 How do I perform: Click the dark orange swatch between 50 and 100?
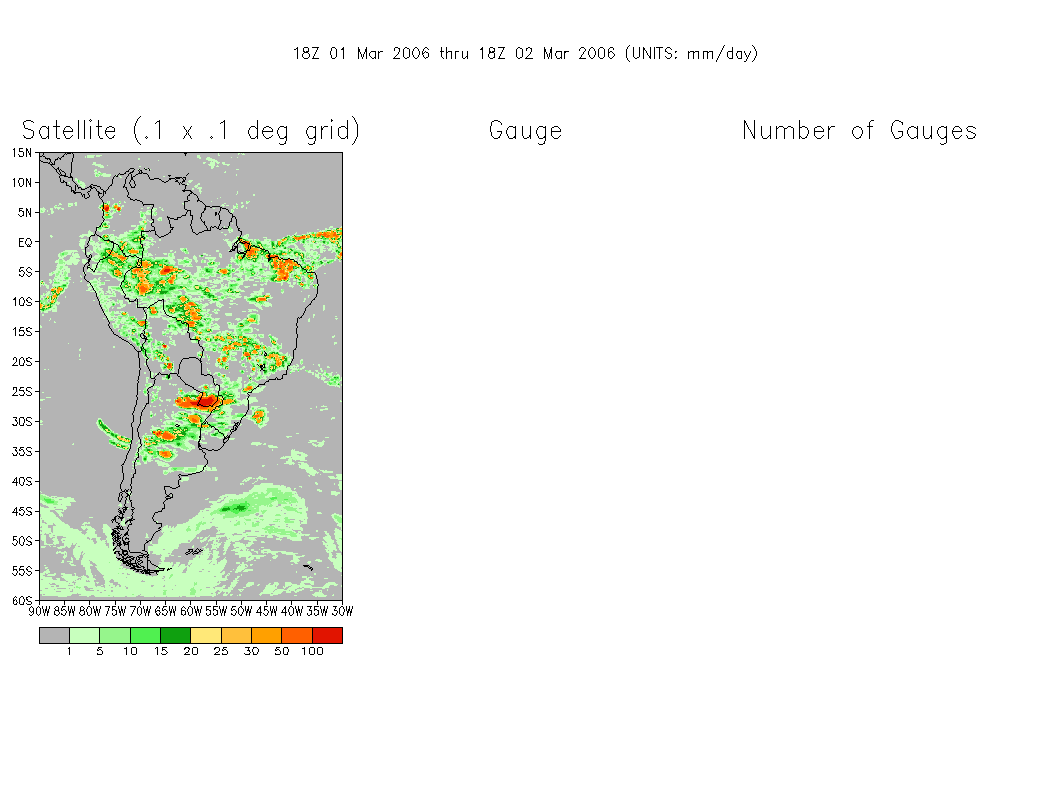(297, 635)
